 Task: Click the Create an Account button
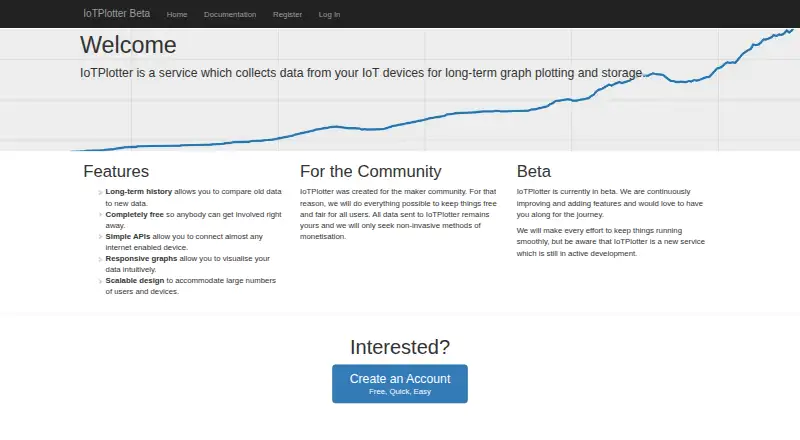pos(399,384)
